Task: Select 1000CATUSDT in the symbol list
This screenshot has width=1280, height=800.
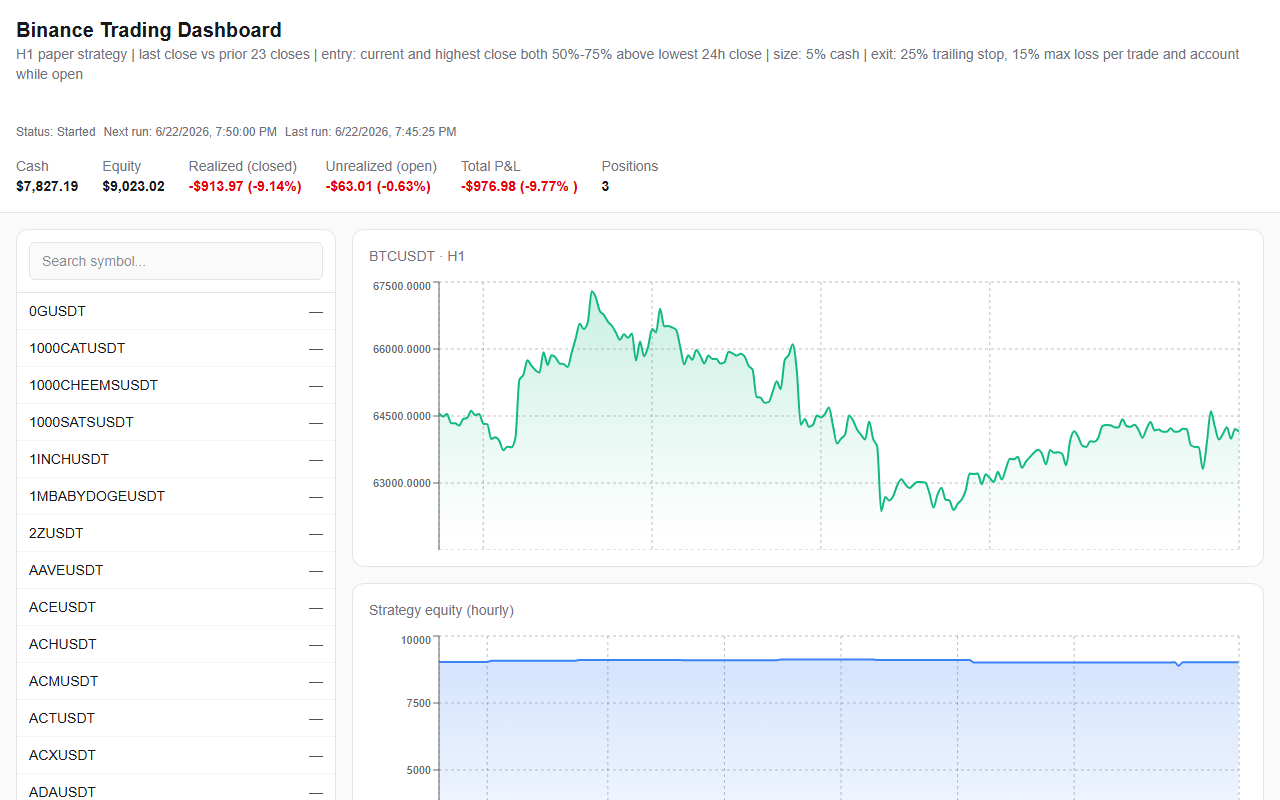Action: click(x=176, y=349)
